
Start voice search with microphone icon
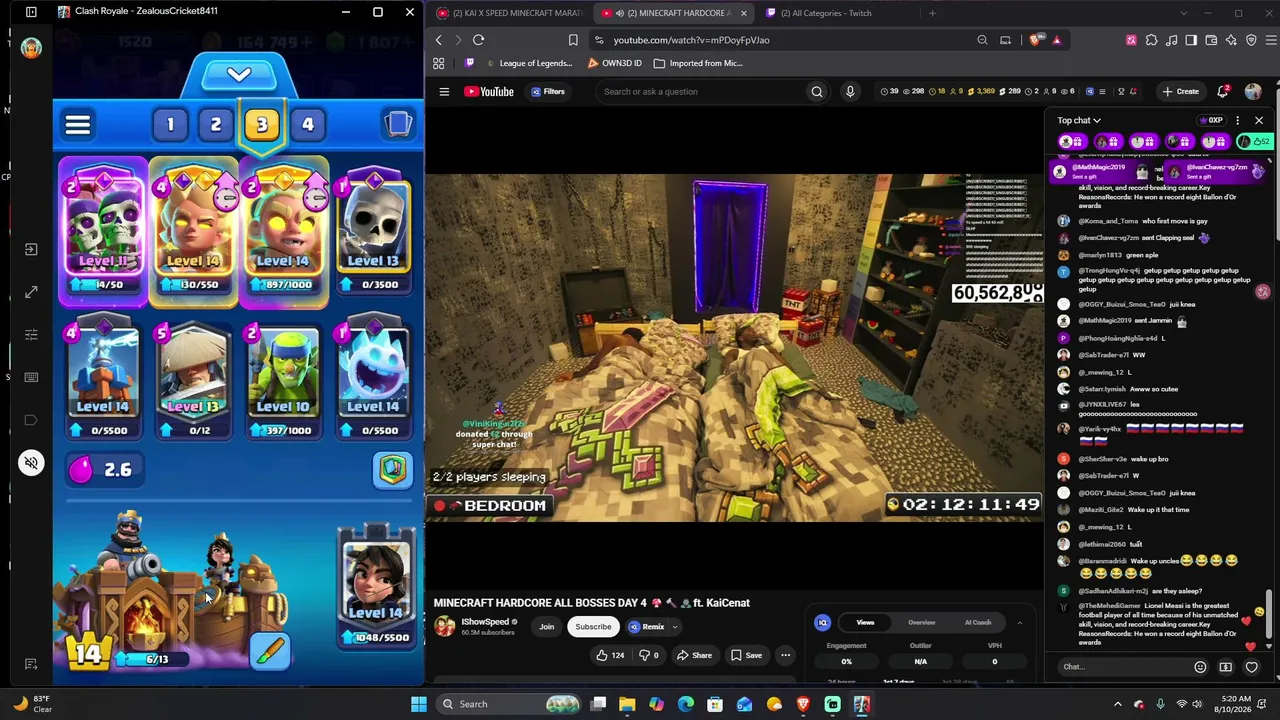[850, 92]
